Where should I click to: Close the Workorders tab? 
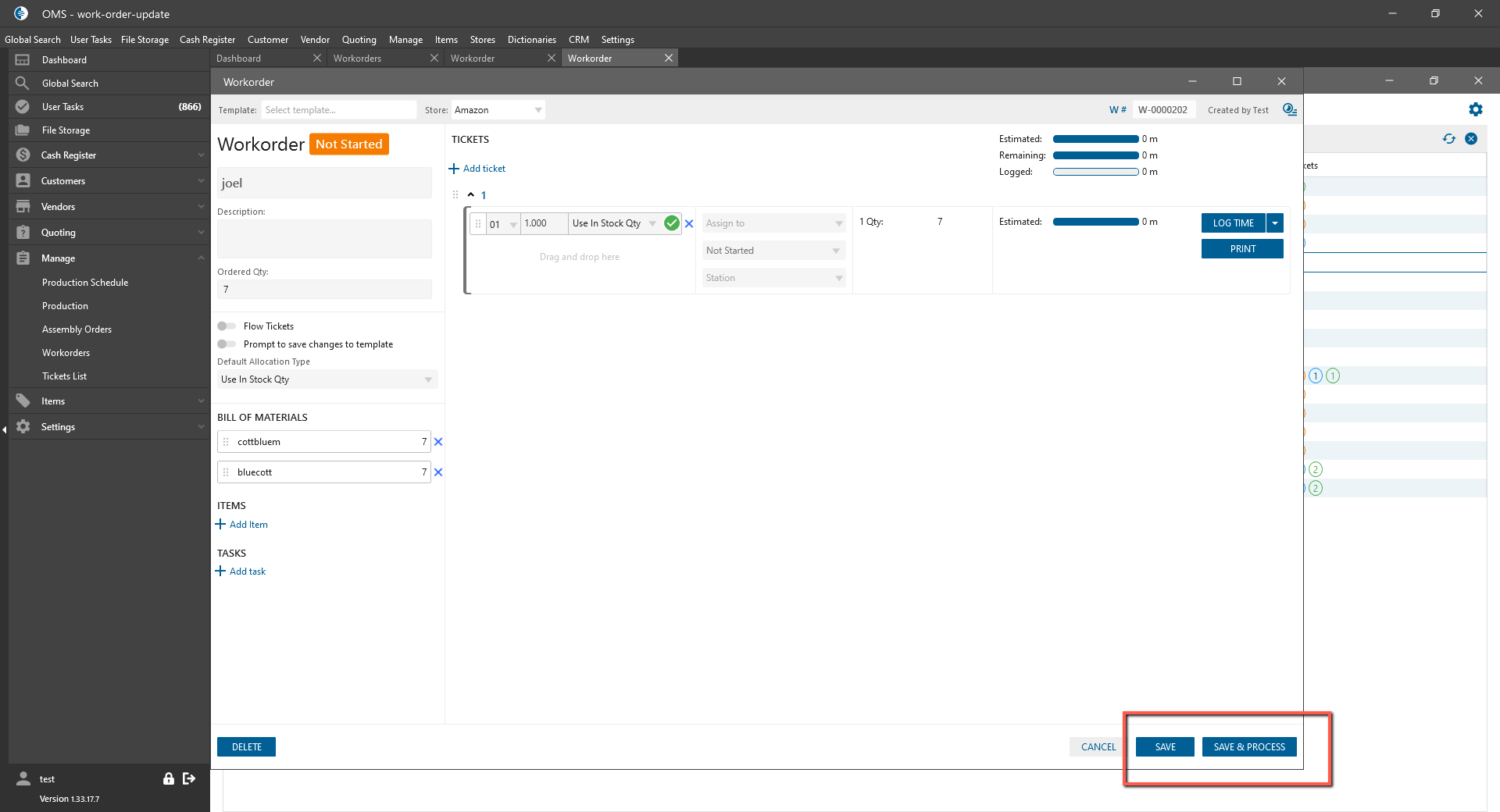point(434,59)
